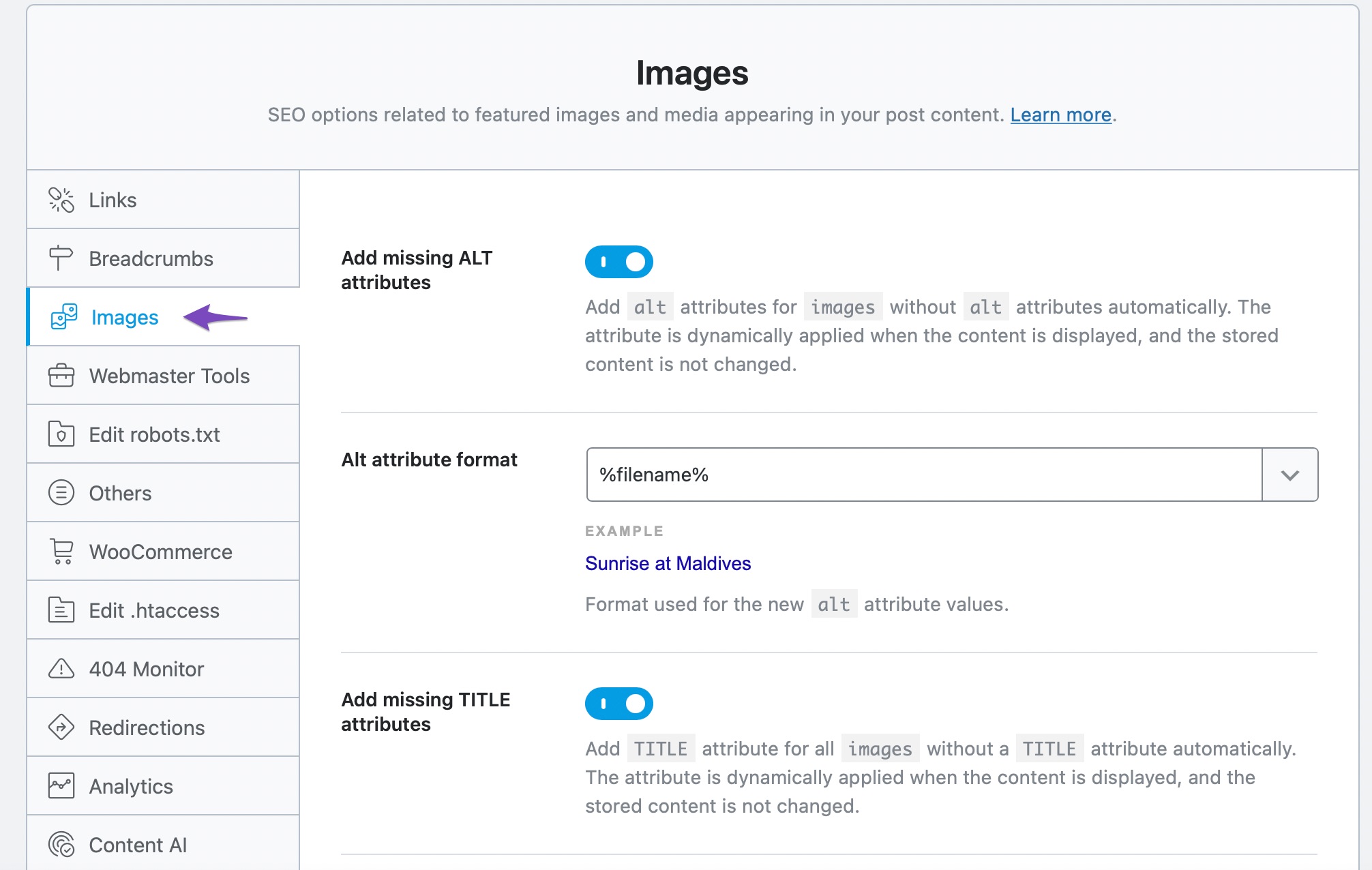The height and width of the screenshot is (870, 1372).
Task: Click the Edit .htaccess document icon
Action: (x=61, y=610)
